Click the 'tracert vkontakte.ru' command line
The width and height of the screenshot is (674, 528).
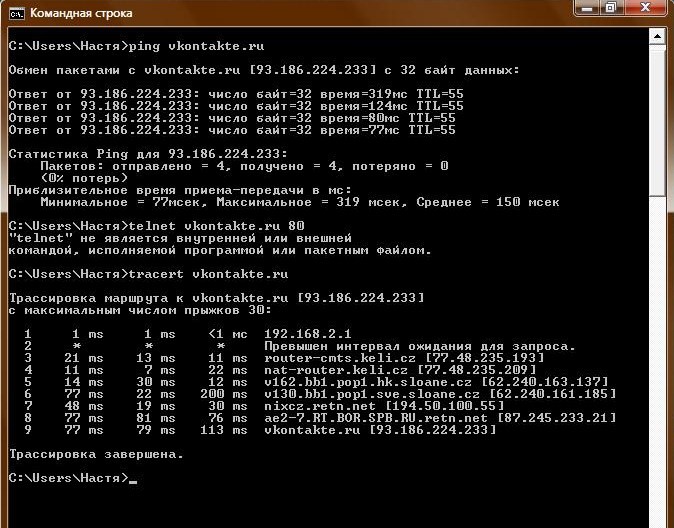tap(148, 274)
